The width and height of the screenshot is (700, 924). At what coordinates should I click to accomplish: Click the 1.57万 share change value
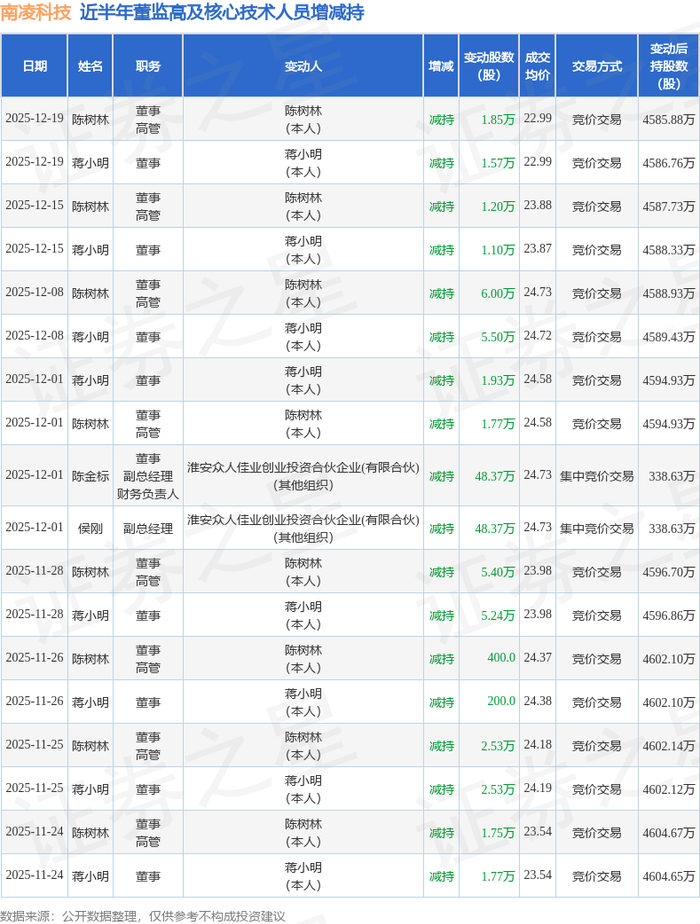(498, 163)
